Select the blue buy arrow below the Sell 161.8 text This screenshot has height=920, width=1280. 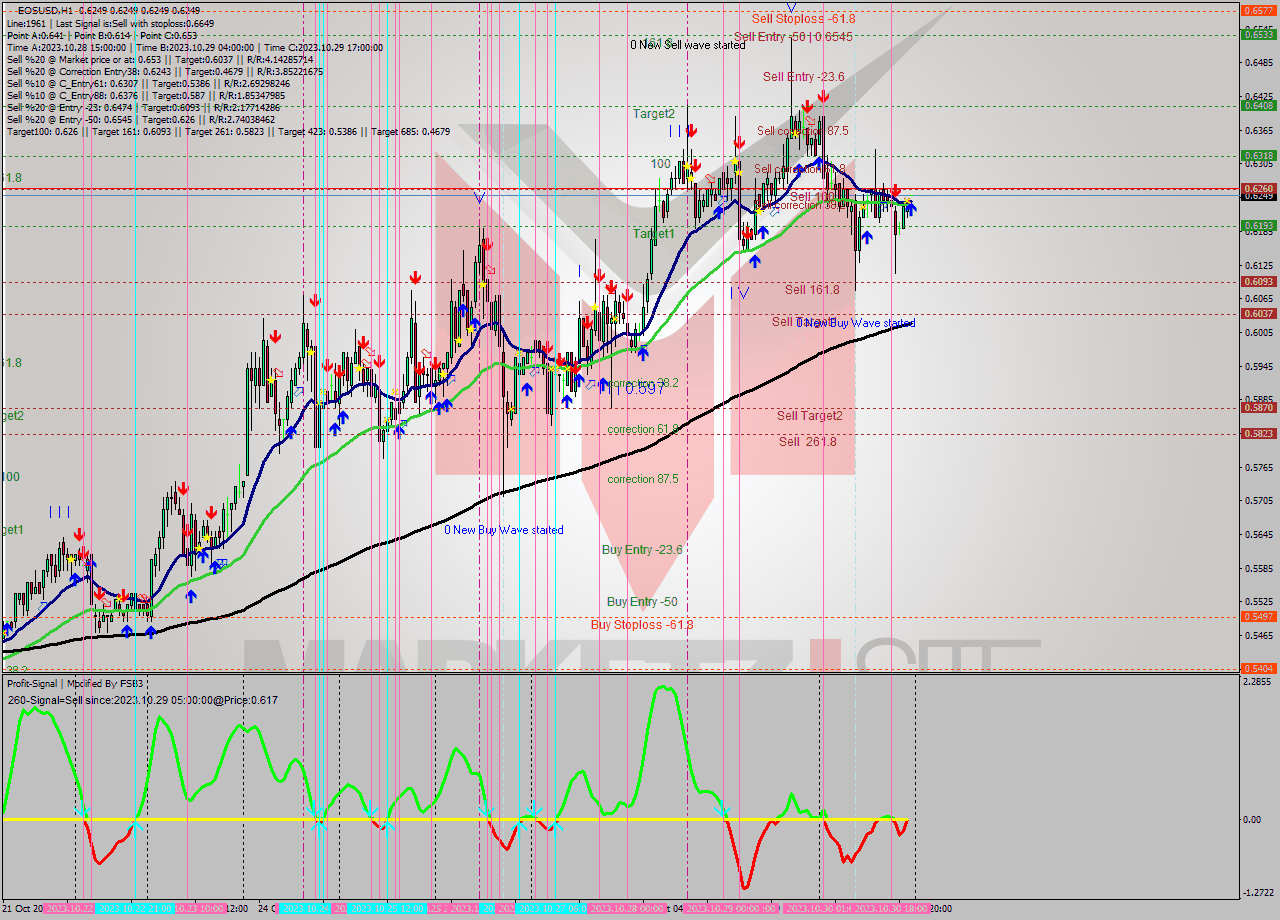[x=756, y=262]
